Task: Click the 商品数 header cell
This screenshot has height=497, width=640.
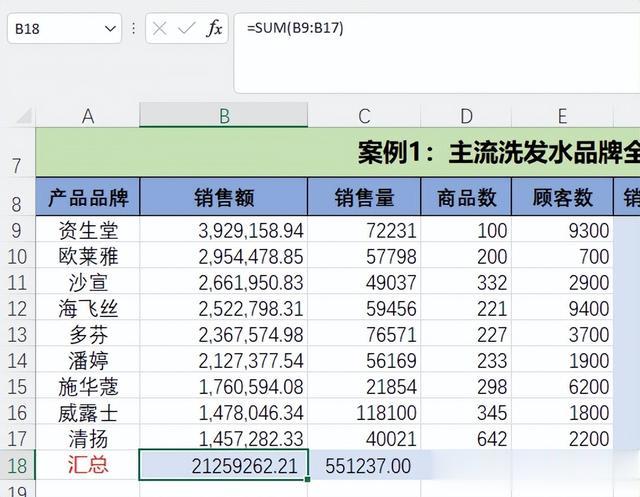Action: [x=466, y=196]
